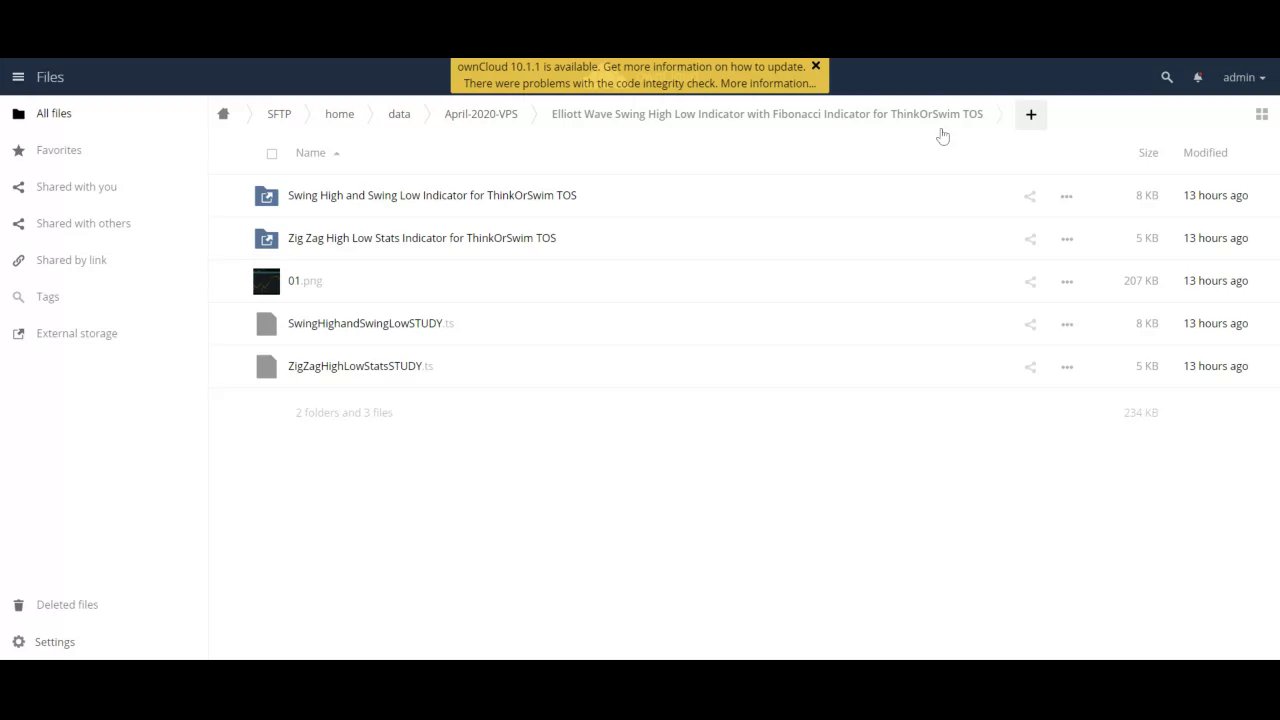The height and width of the screenshot is (720, 1280).
Task: Sort by Modified column header
Action: (x=1205, y=153)
